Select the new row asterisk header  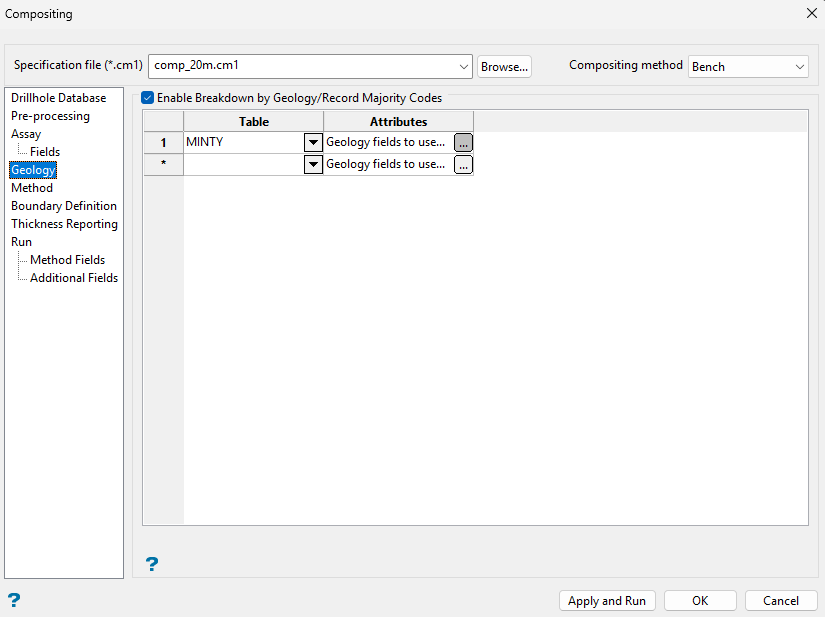point(164,165)
